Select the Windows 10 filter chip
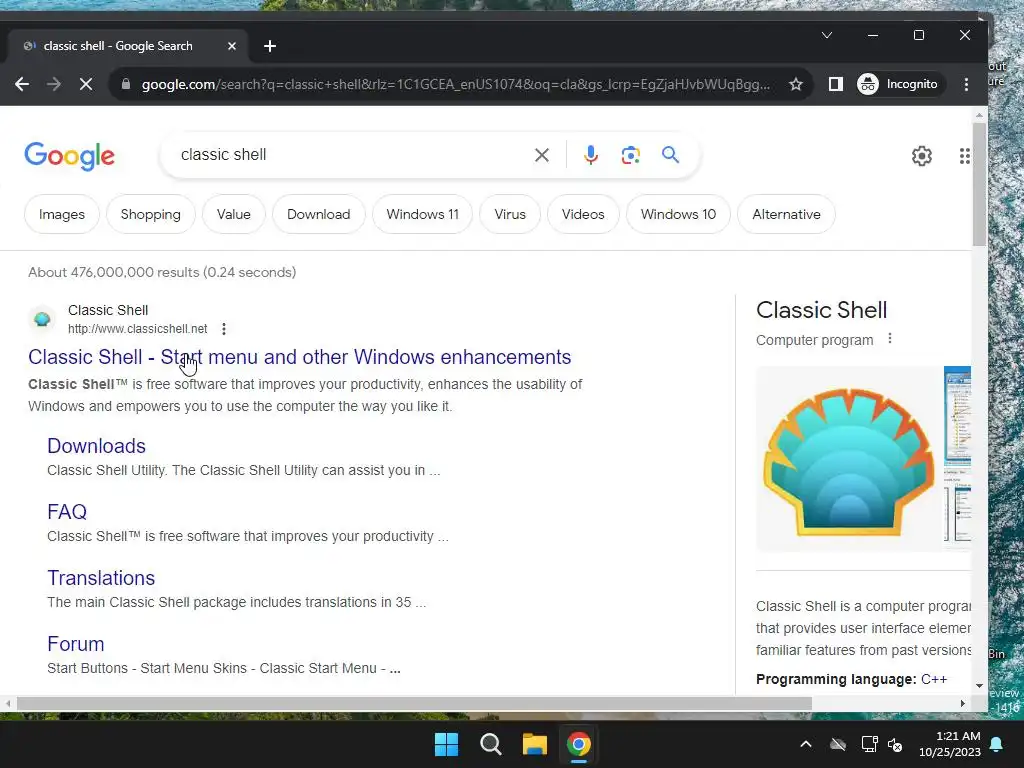1024x768 pixels. (679, 214)
